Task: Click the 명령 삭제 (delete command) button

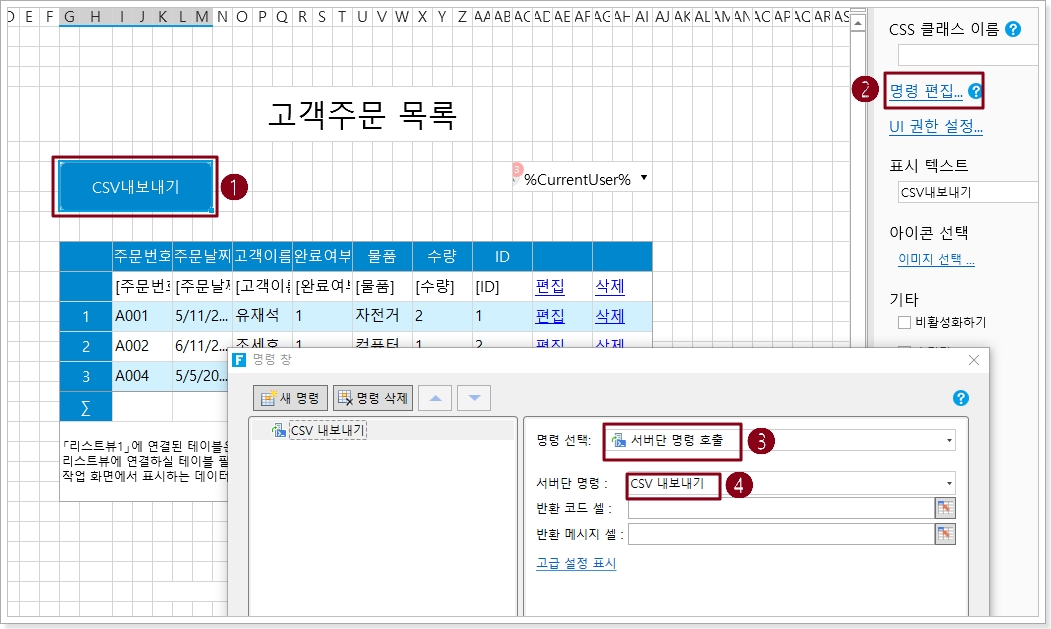Action: (x=372, y=398)
